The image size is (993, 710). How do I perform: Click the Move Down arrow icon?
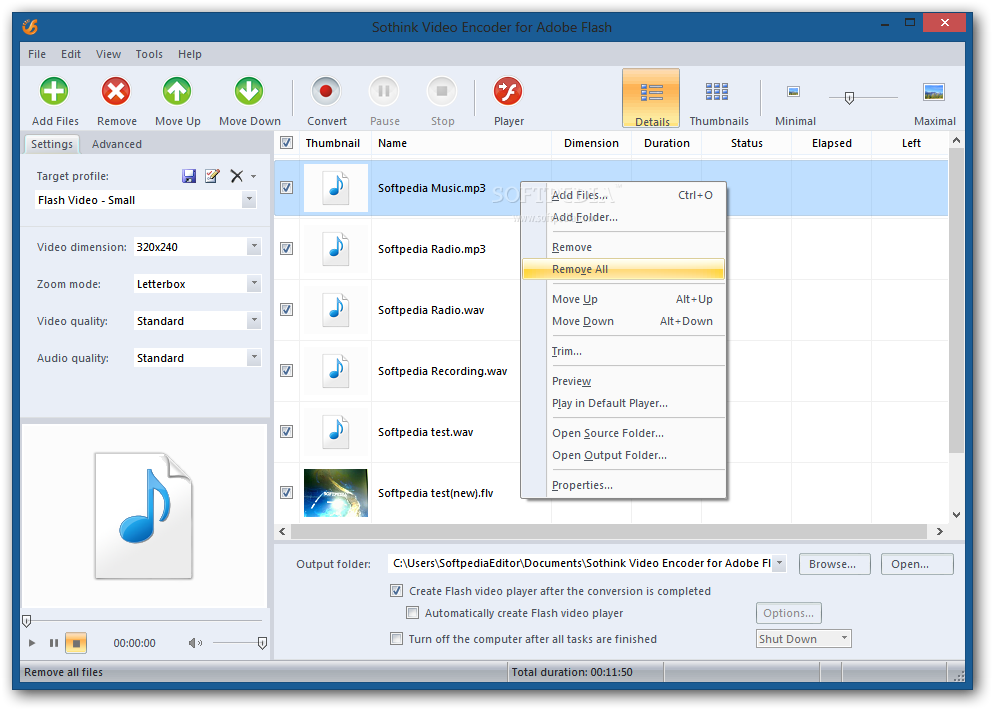point(250,92)
